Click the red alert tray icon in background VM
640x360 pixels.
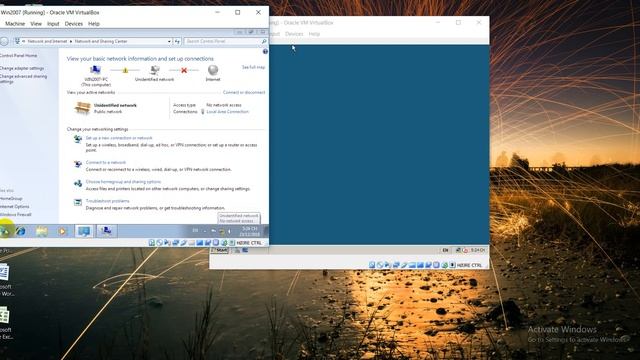(465, 250)
